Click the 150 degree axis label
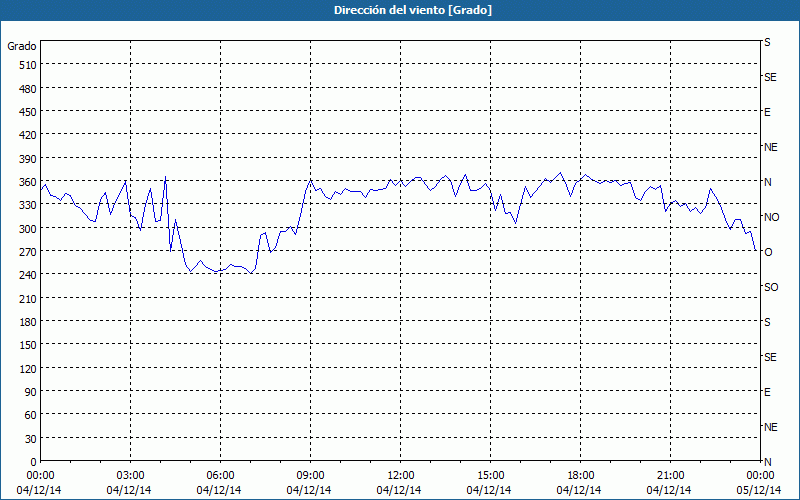Screen dimensions: 800x500 (x=28, y=345)
